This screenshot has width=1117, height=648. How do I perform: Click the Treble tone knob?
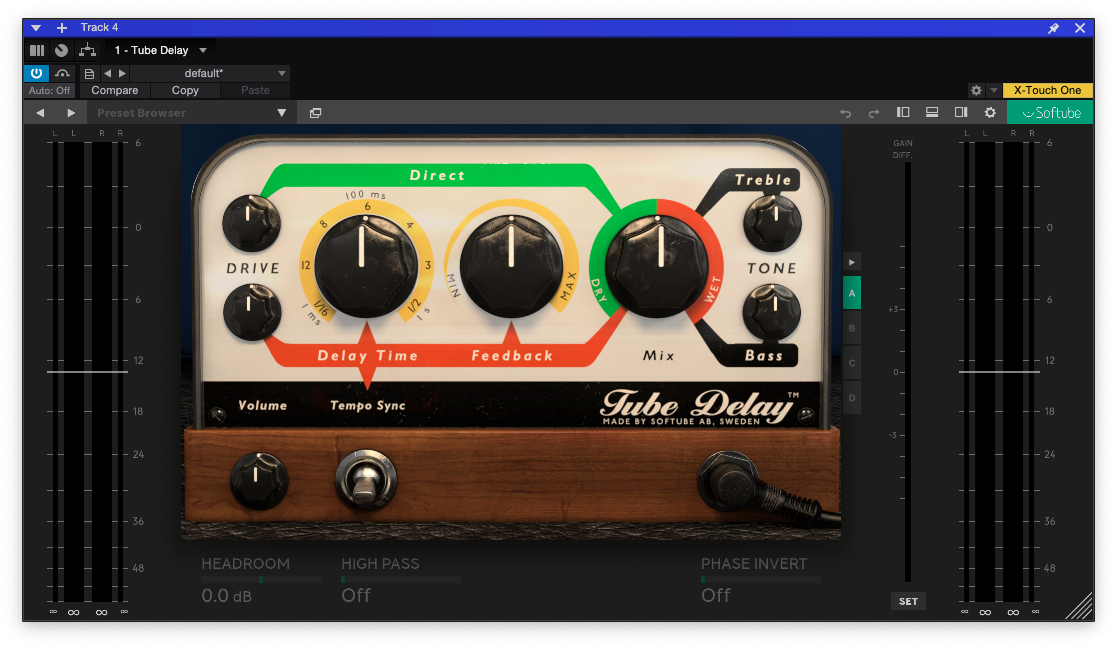[772, 223]
